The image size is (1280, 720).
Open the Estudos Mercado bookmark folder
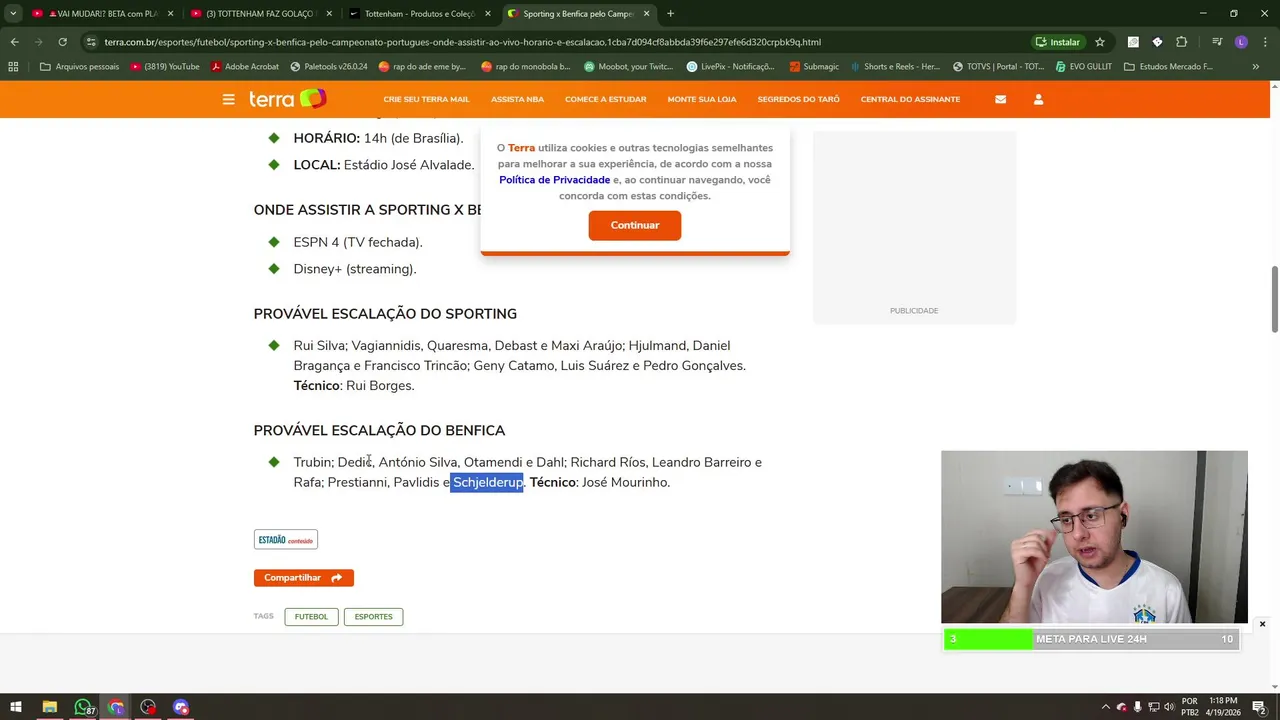[x=1168, y=67]
